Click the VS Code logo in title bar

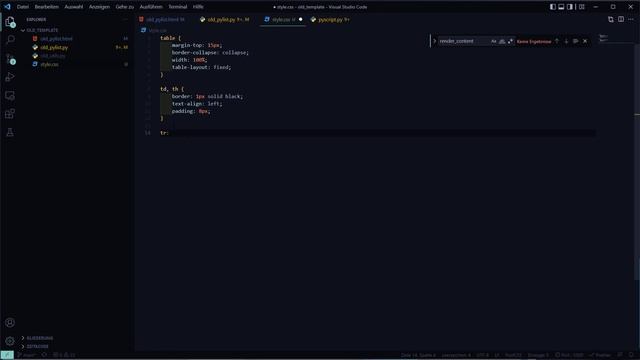pyautogui.click(x=7, y=7)
